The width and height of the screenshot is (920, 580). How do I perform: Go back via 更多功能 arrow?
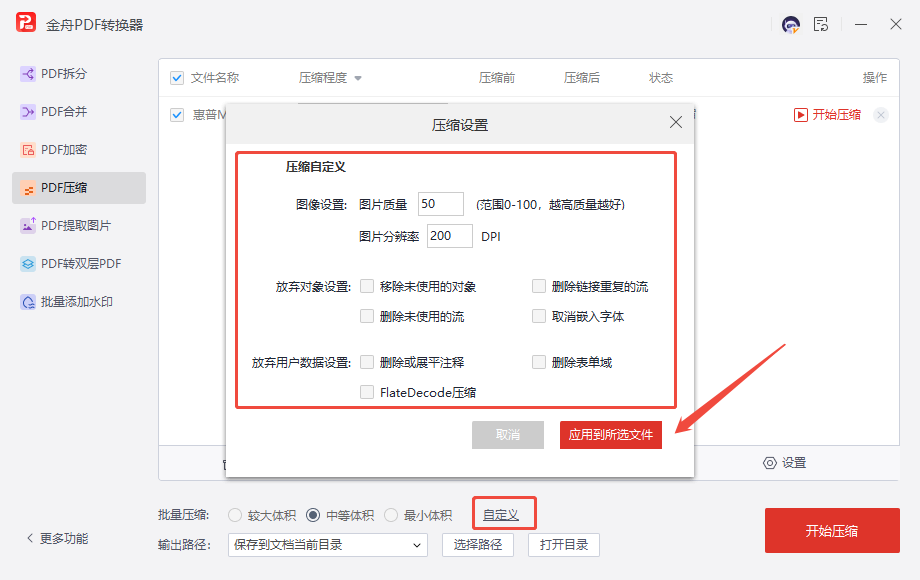point(30,538)
